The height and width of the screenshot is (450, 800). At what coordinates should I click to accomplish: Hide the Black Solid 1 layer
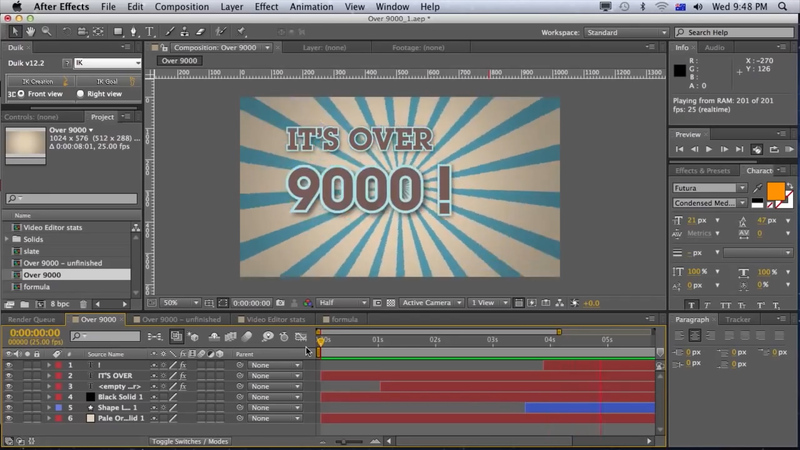9,397
